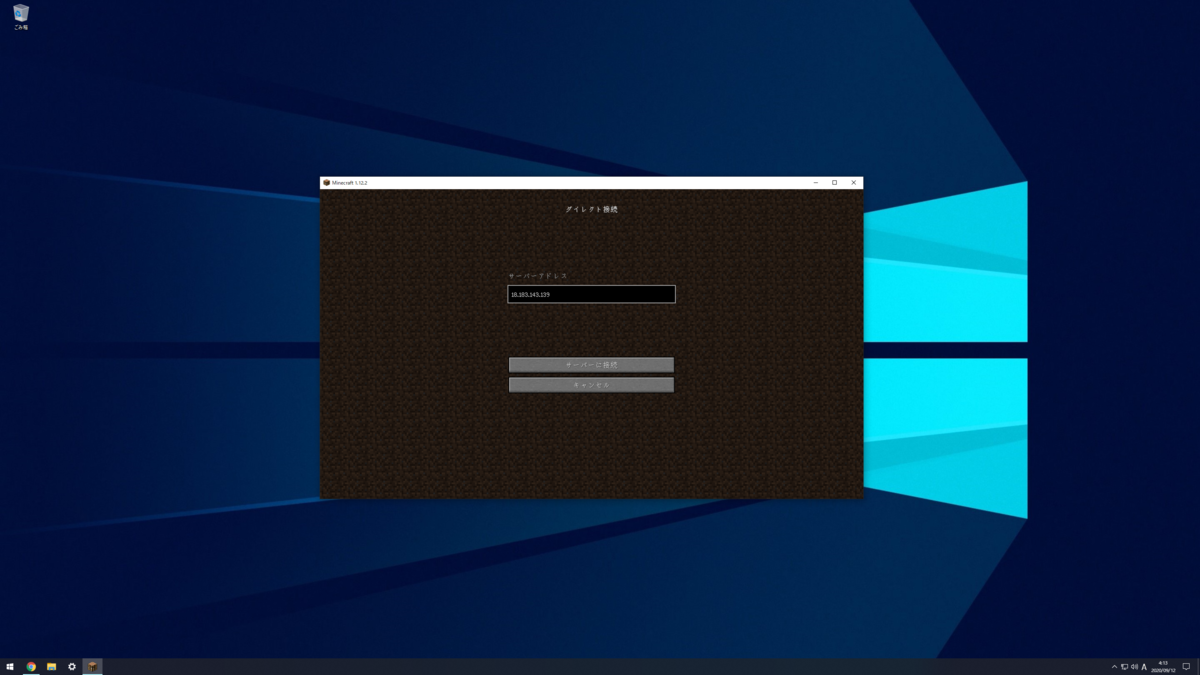
Task: Click the Minecraft 1.12.2 title bar text
Action: 350,183
